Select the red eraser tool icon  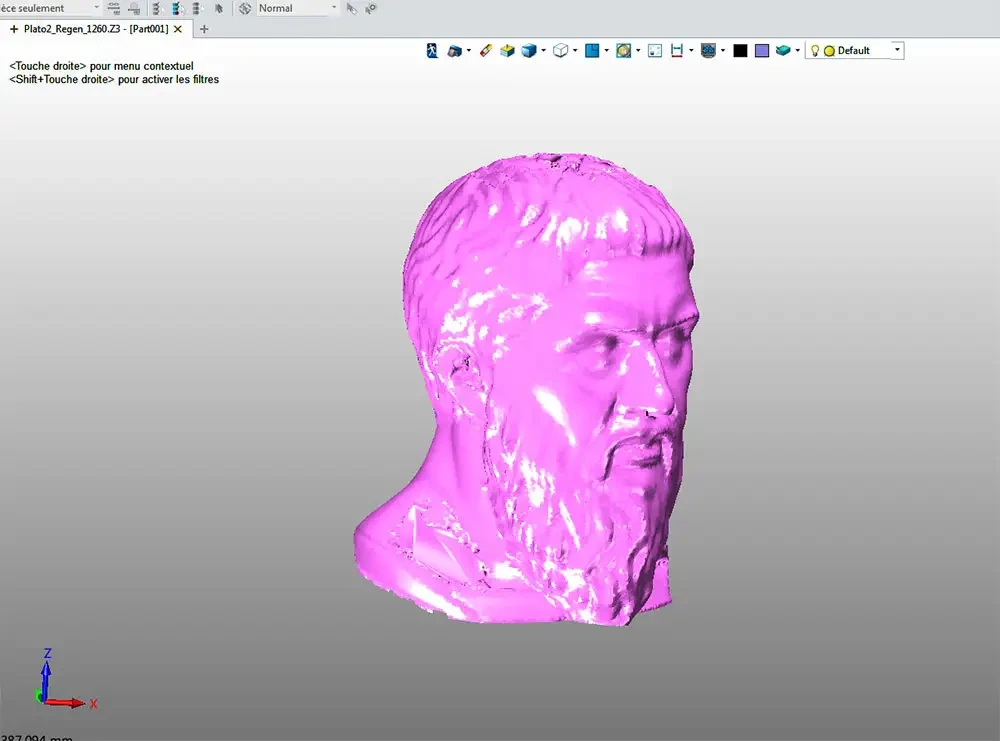[486, 50]
